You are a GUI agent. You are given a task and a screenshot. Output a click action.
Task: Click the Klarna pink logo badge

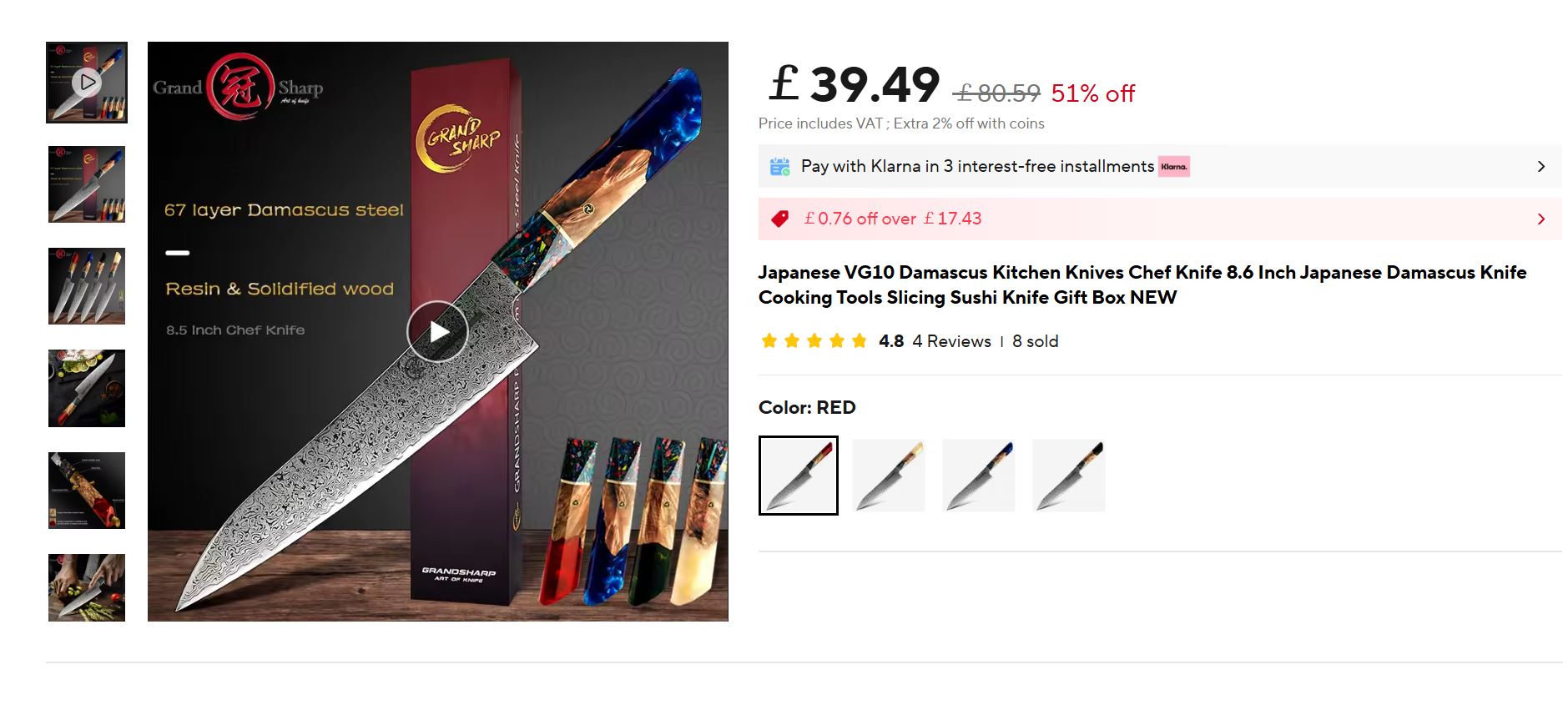1173,167
